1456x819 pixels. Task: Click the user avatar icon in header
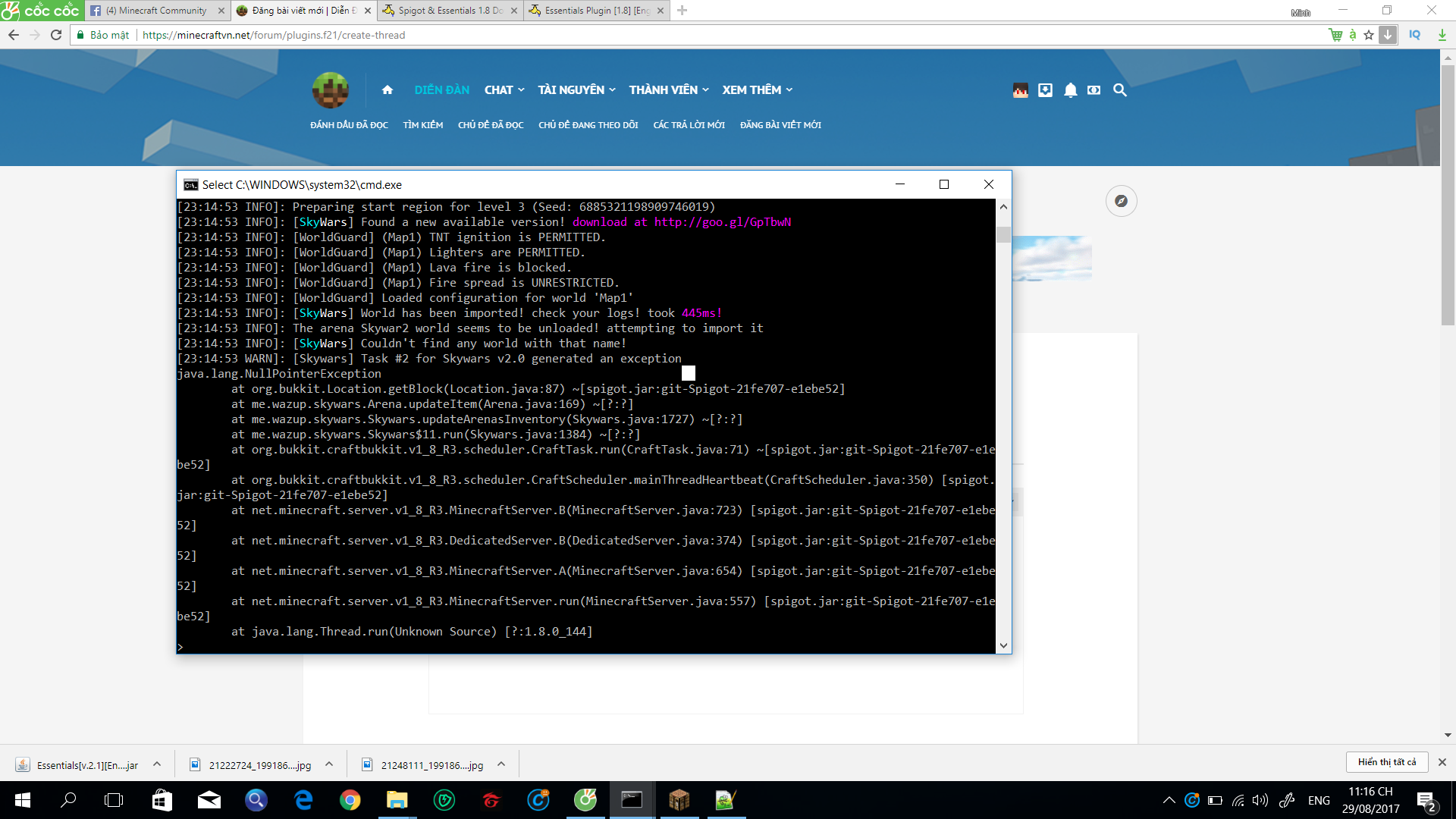tap(1020, 90)
